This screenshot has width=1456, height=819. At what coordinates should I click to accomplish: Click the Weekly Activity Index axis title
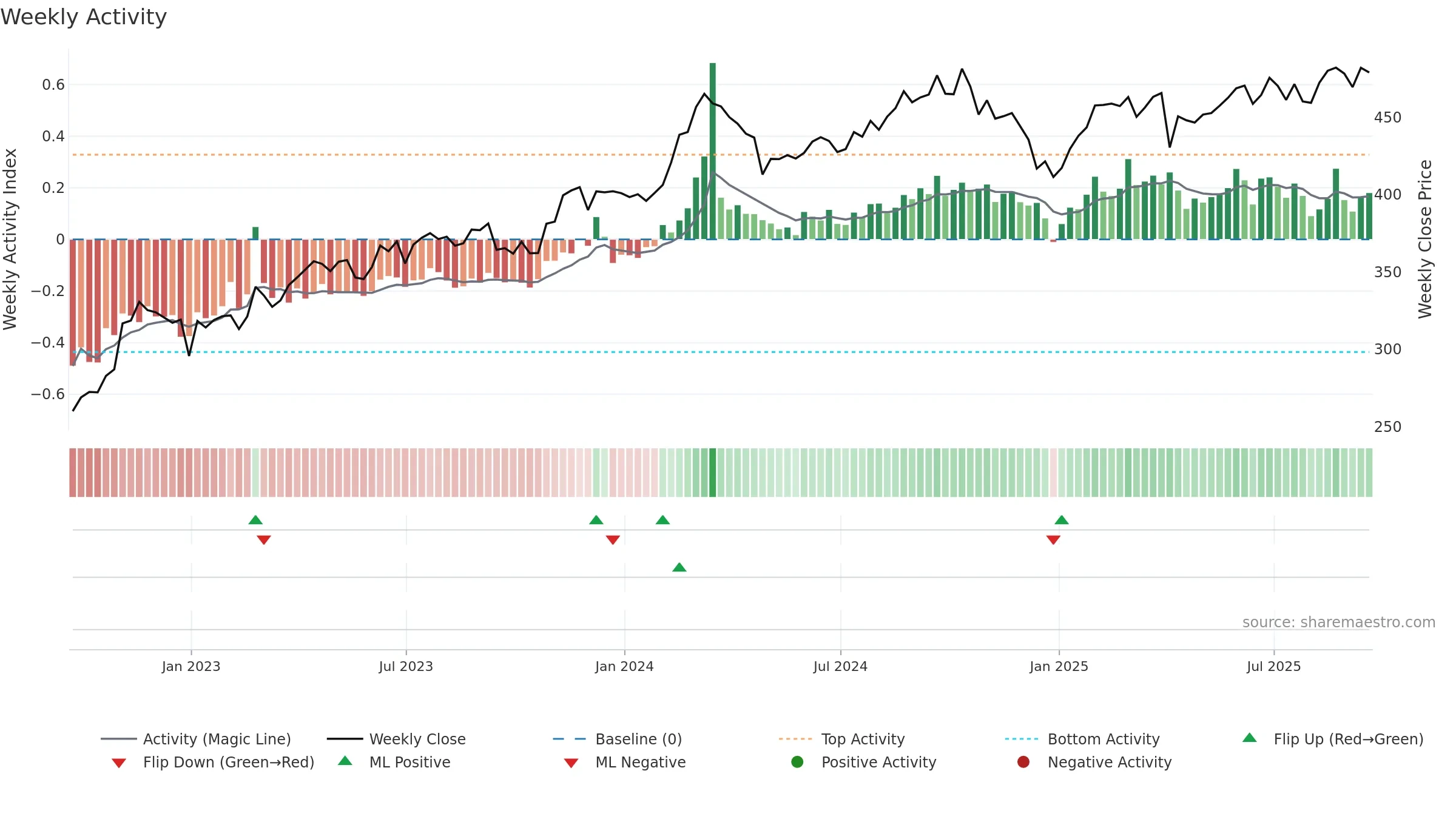(x=10, y=239)
